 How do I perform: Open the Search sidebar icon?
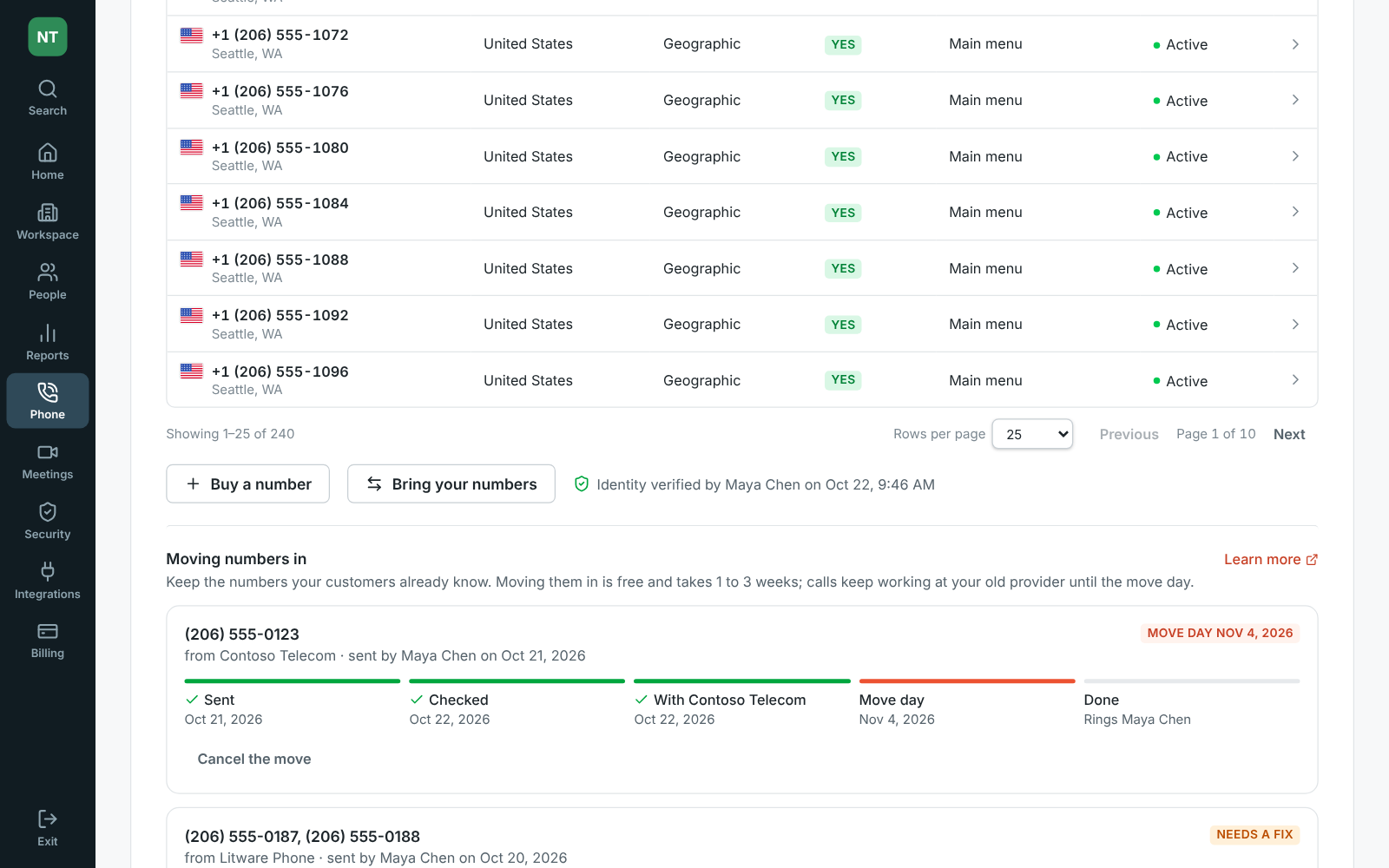(47, 98)
